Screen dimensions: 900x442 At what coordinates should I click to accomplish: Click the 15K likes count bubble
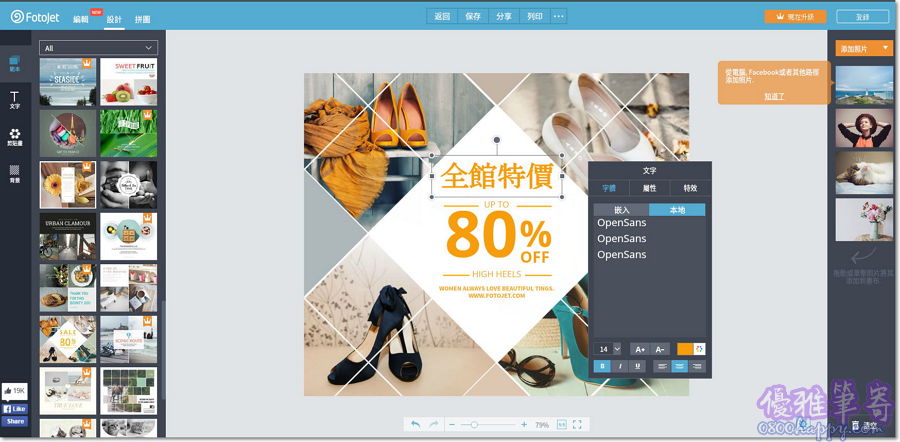click(14, 391)
